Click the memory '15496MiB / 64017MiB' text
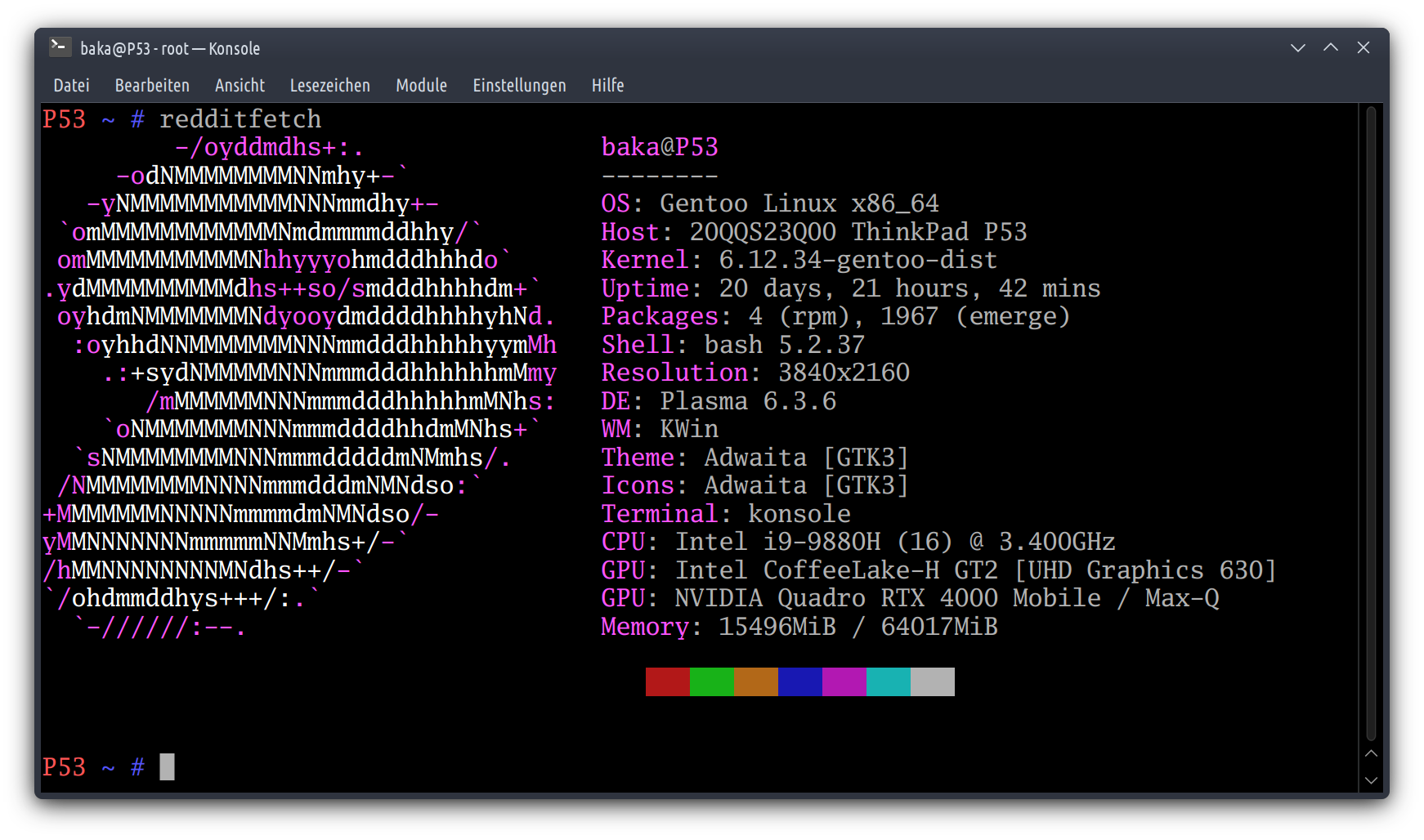 tap(858, 627)
